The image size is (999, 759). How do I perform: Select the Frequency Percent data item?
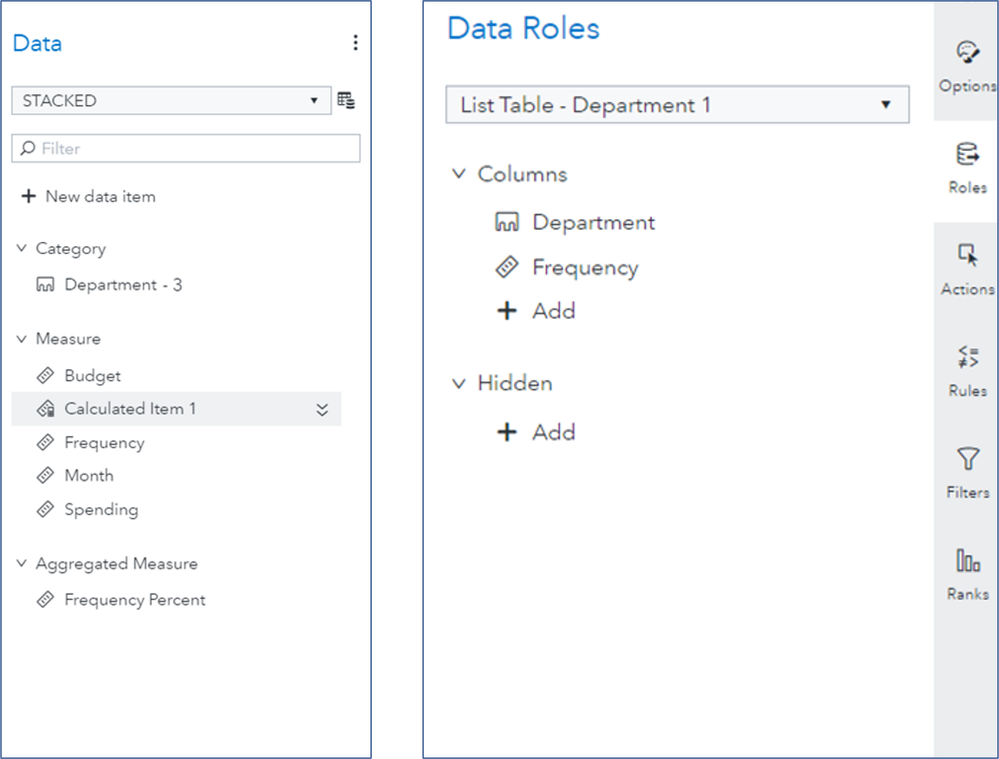coord(134,600)
